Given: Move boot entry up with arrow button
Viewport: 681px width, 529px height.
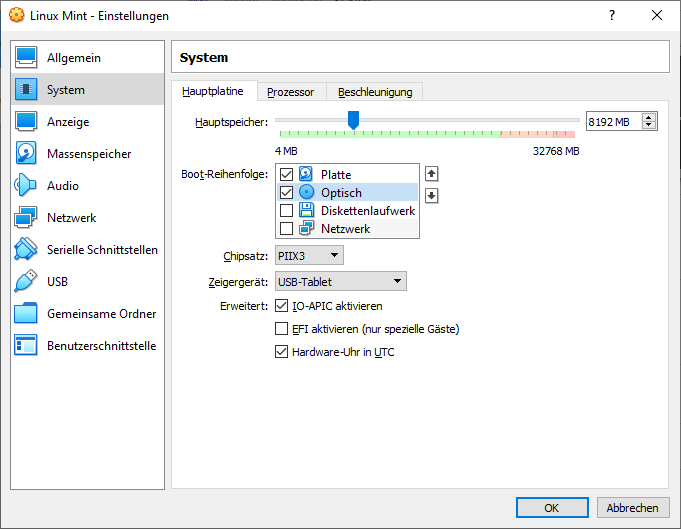Looking at the screenshot, I should click(x=431, y=174).
